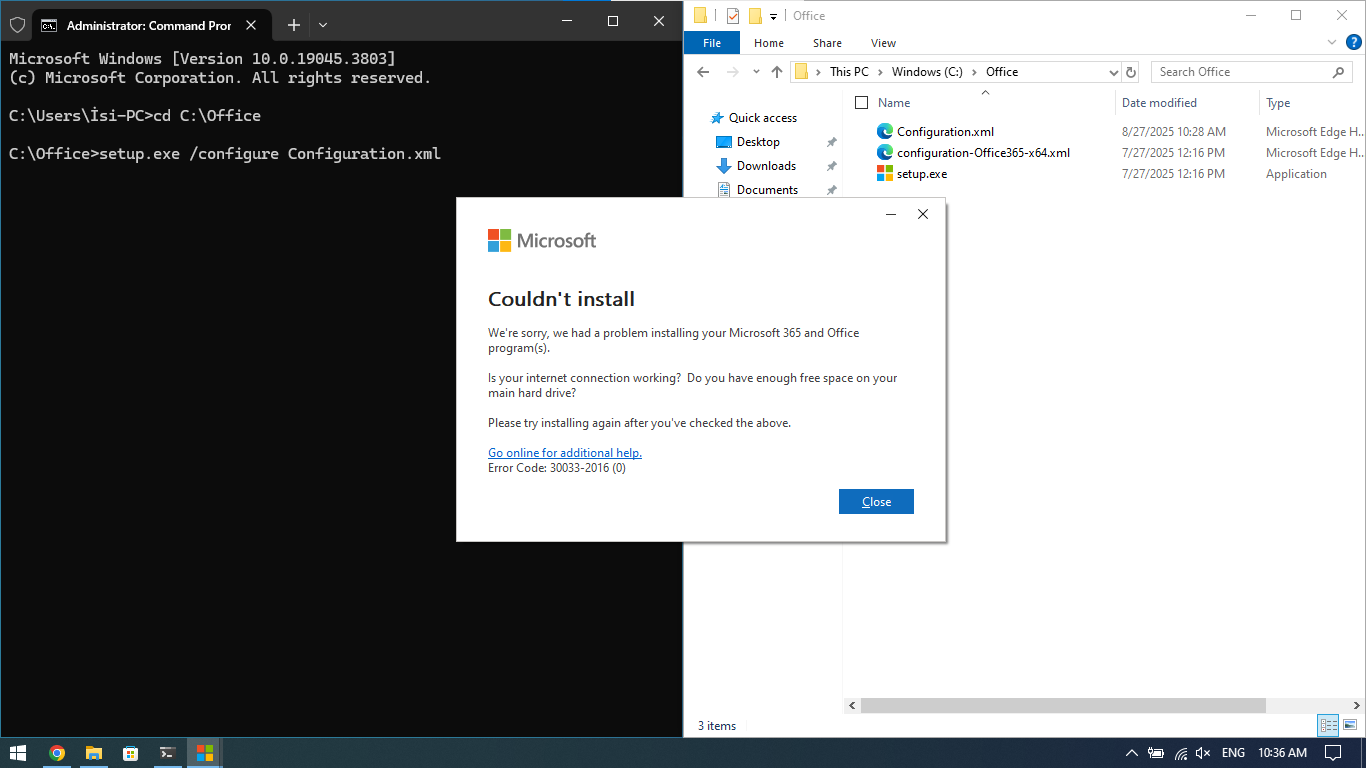
Task: Open Quick access in navigation pane
Action: (x=762, y=118)
